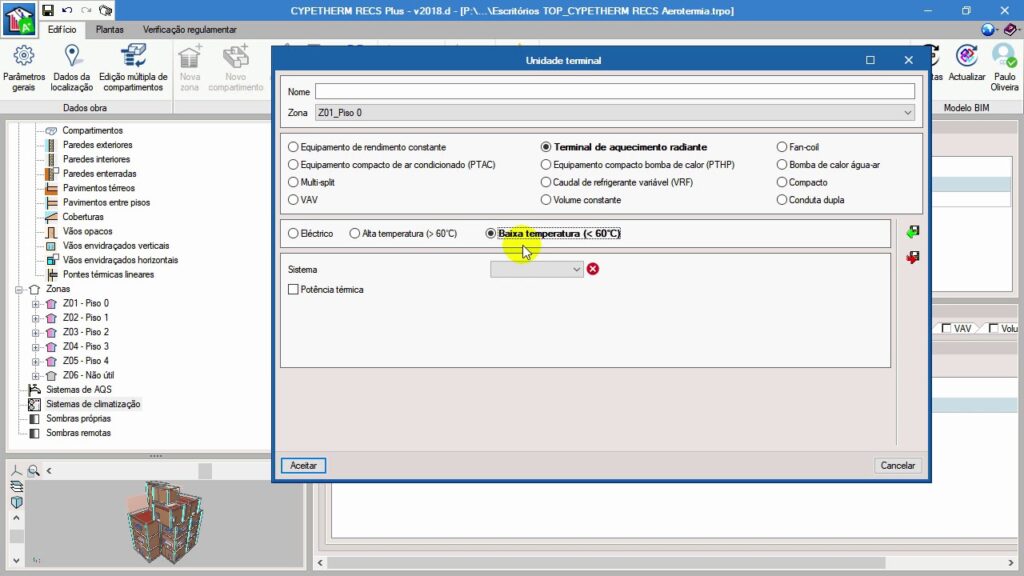Click the Nome text field

pos(614,92)
